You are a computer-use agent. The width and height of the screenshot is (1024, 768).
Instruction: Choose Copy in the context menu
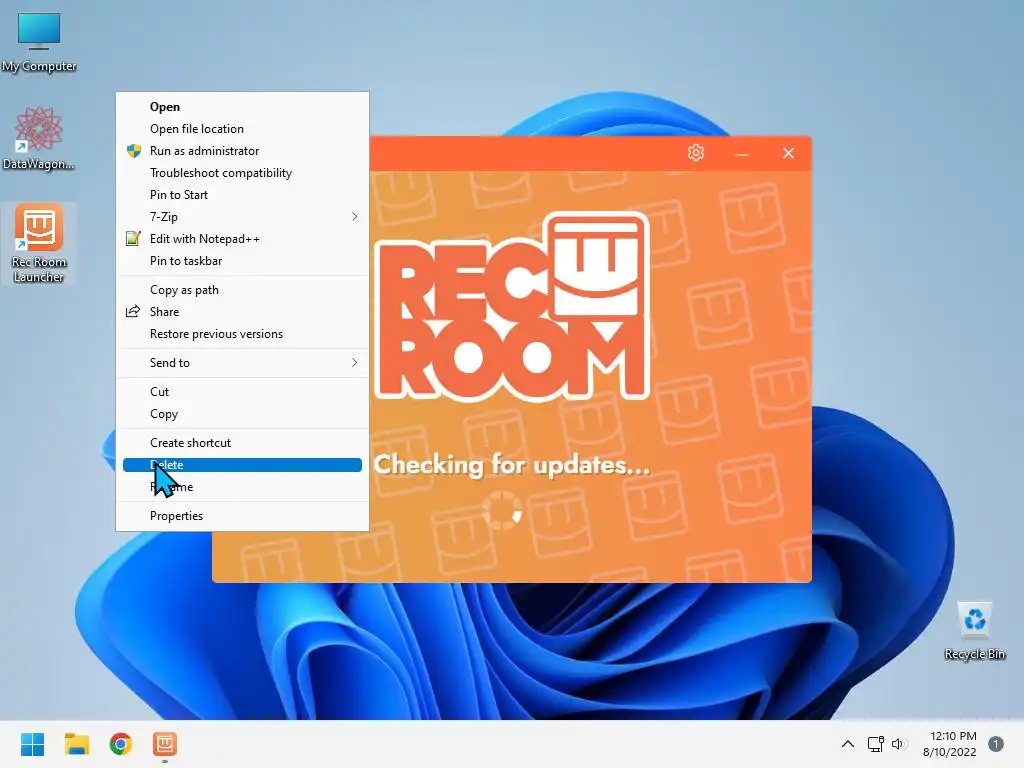click(242, 414)
